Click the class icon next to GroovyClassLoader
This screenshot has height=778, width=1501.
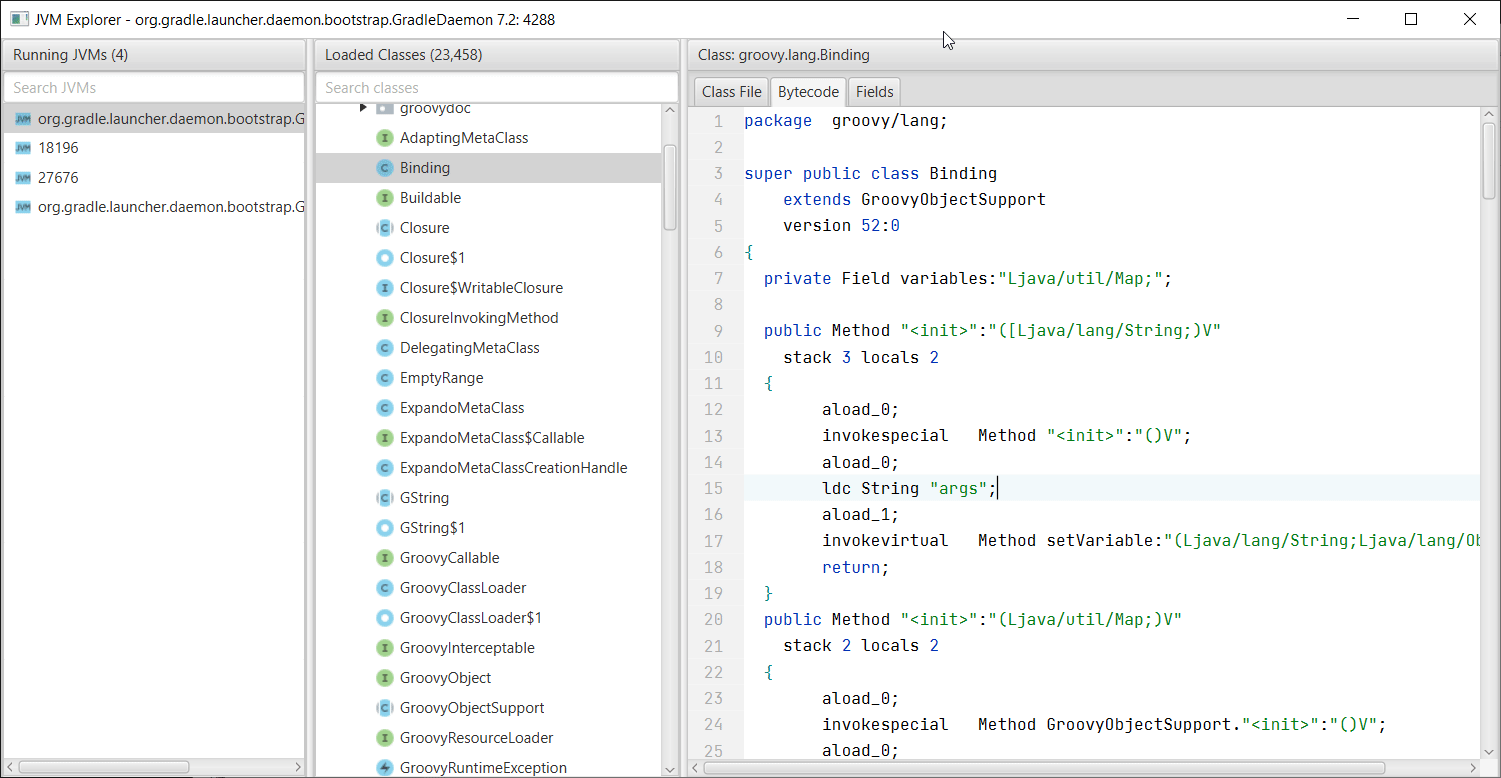384,588
